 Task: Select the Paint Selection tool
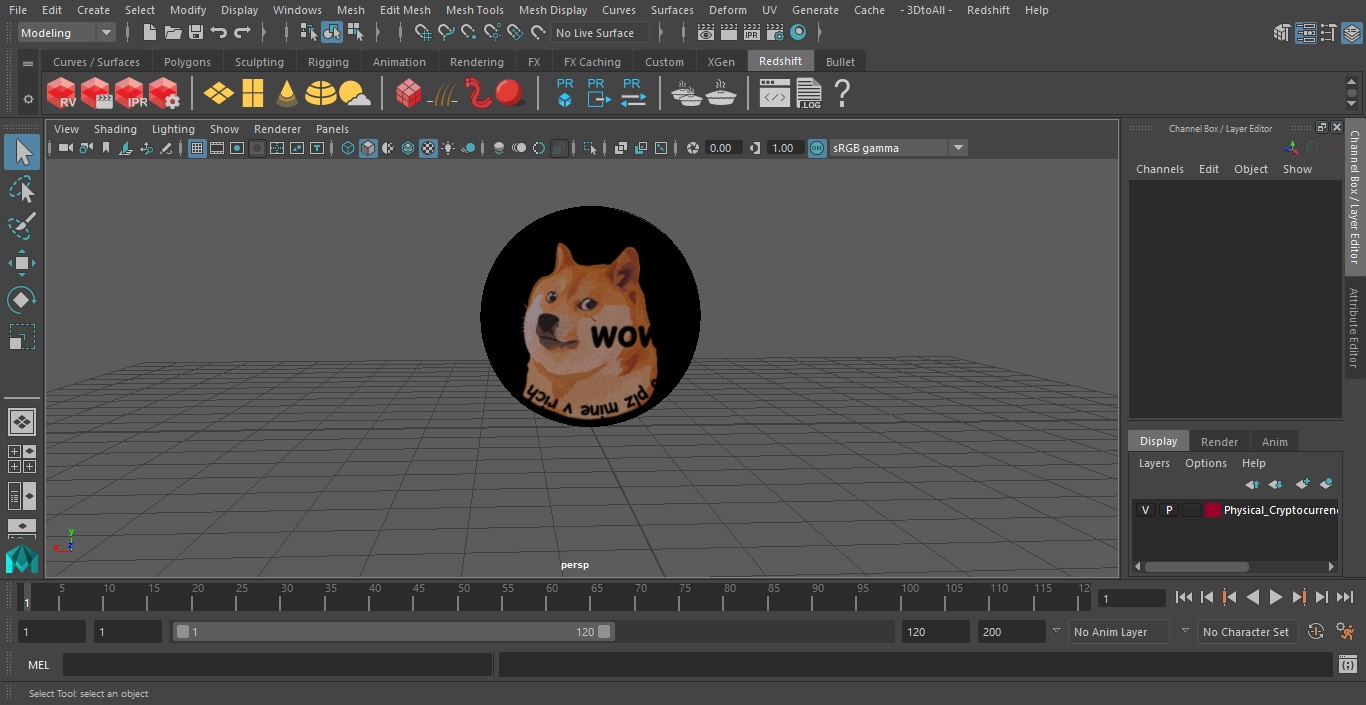[22, 226]
